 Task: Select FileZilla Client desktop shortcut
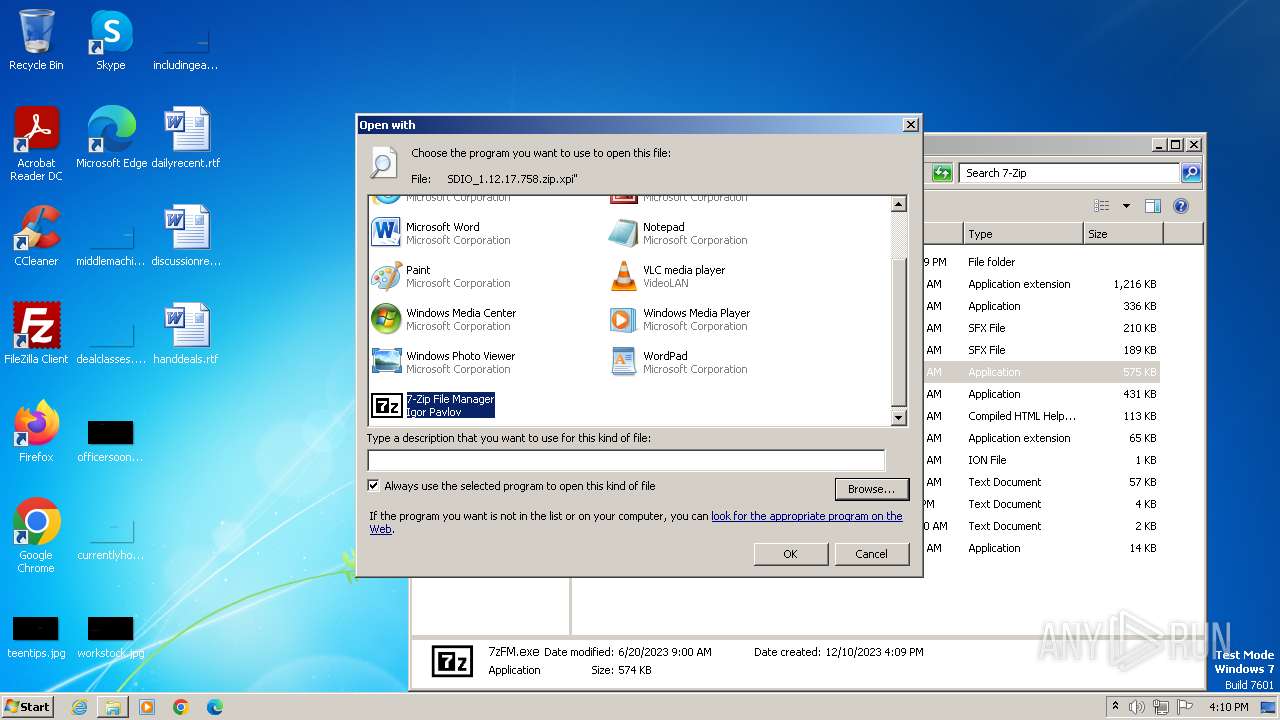(36, 334)
